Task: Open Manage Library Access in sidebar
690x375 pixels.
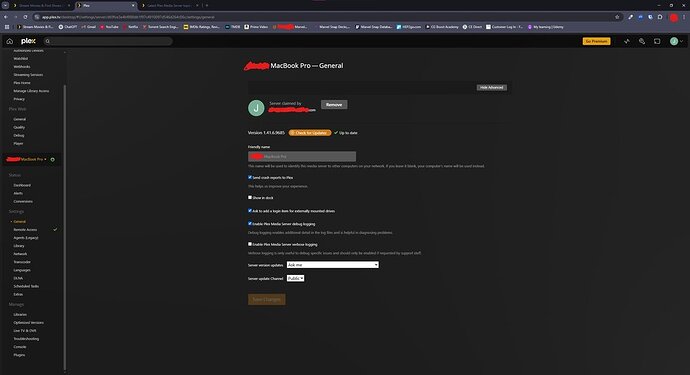Action: coord(31,91)
